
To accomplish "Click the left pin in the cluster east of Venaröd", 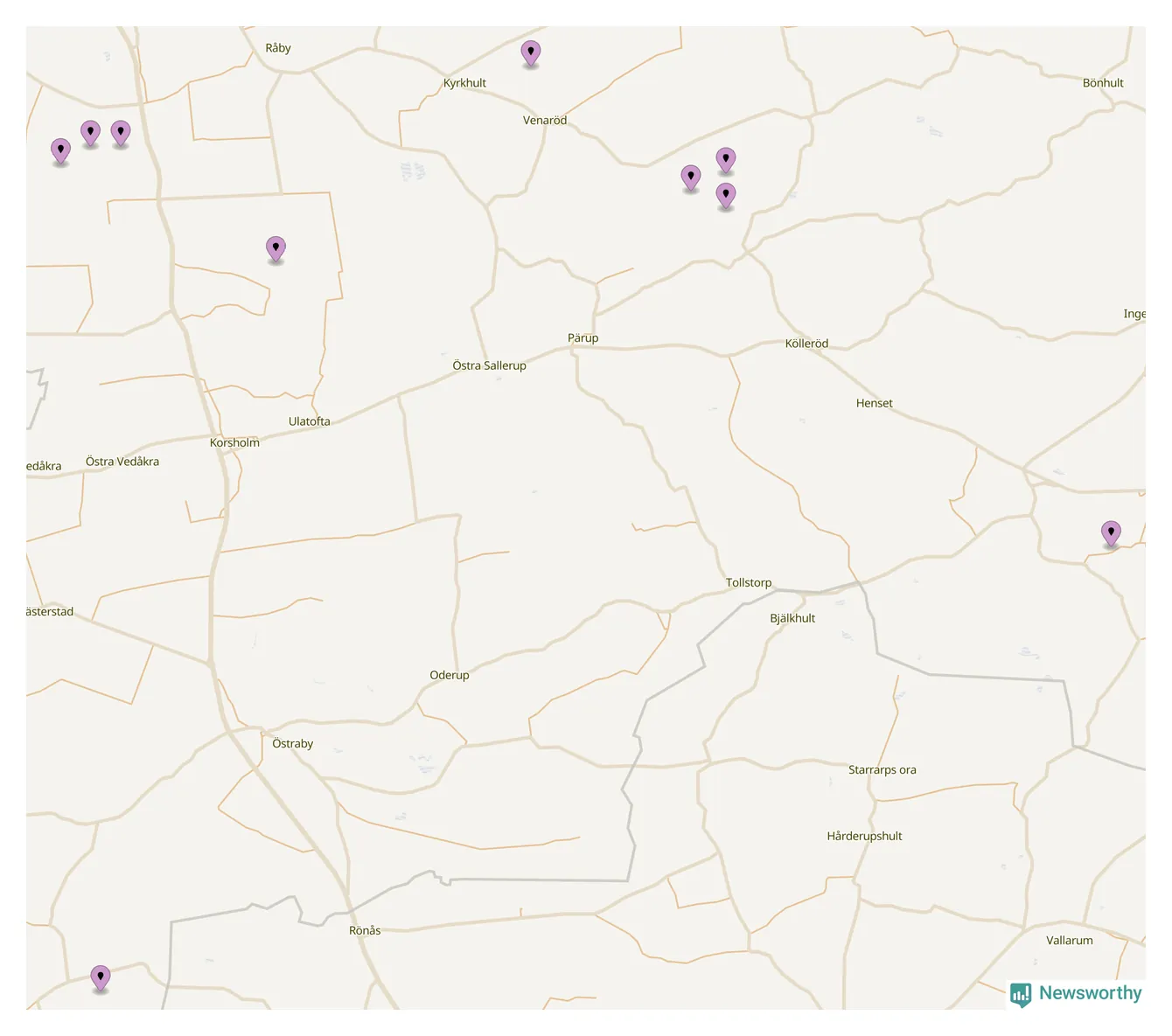I will (x=691, y=178).
